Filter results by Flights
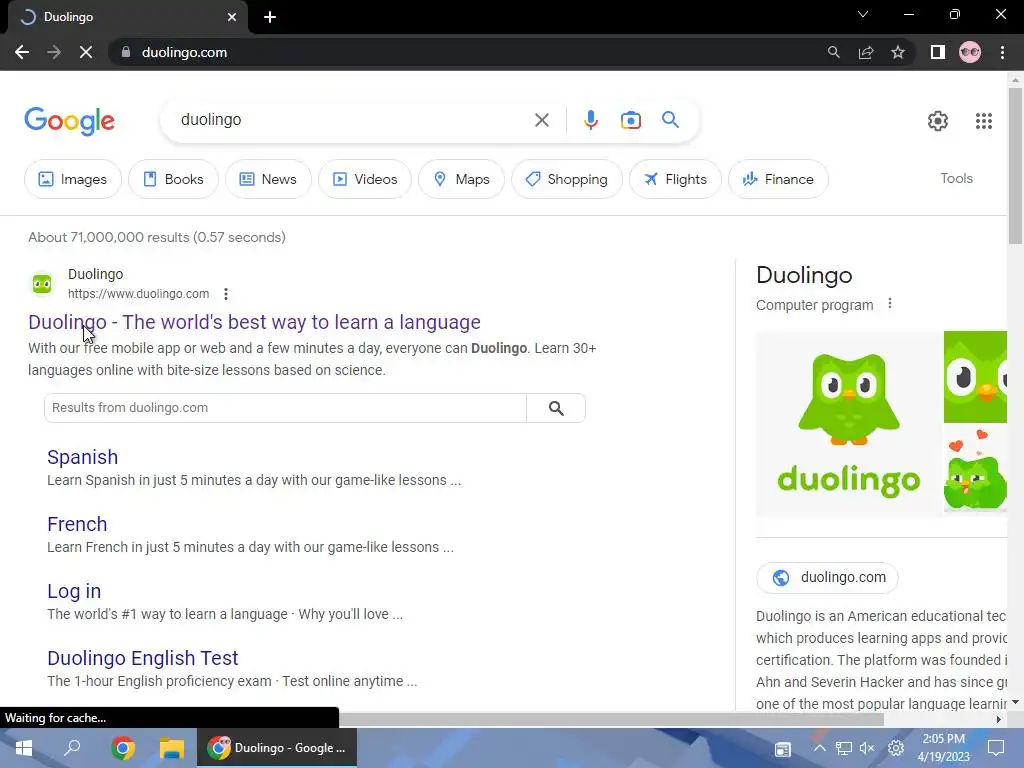 pyautogui.click(x=675, y=179)
